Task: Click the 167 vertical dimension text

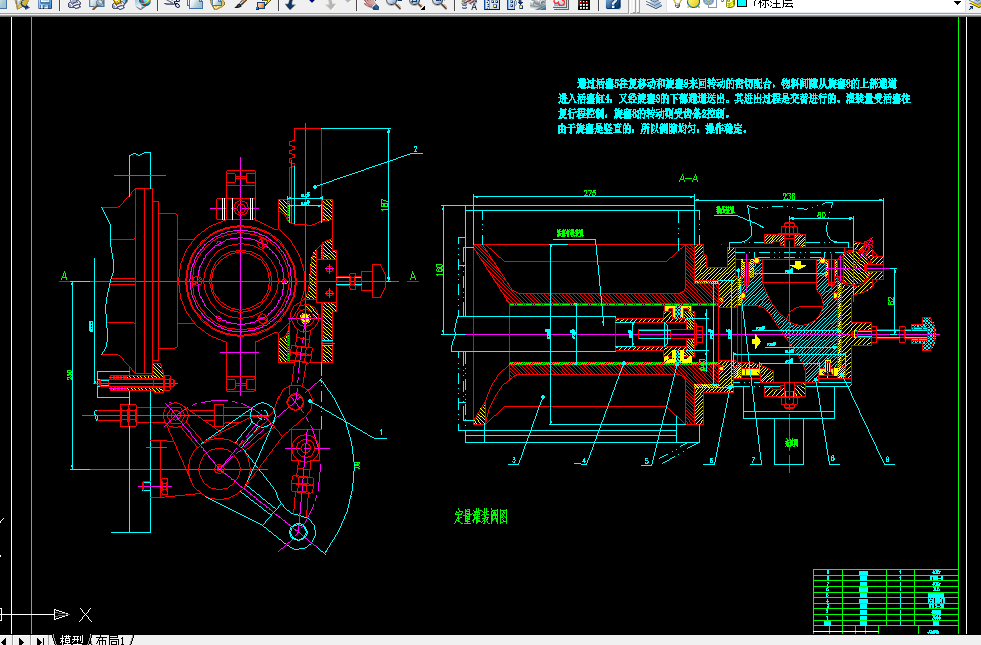Action: 384,205
